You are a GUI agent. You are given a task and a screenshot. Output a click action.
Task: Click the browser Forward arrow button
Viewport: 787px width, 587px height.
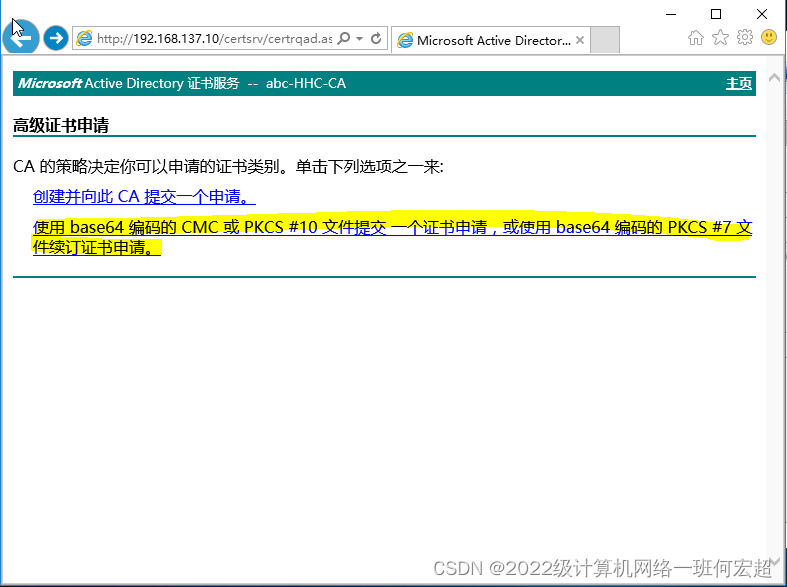(56, 38)
